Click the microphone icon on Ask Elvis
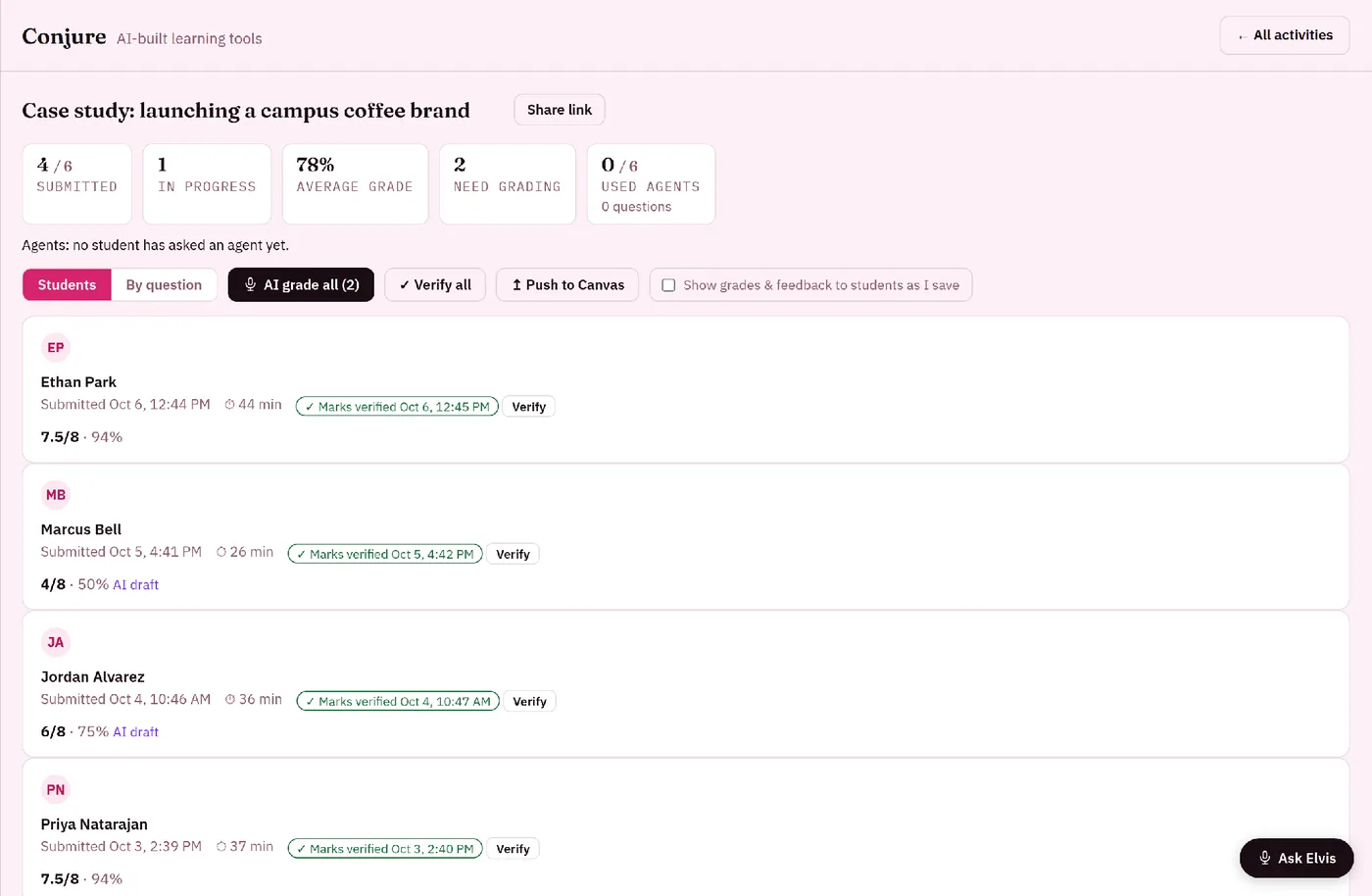The width and height of the screenshot is (1372, 896). point(1264,858)
